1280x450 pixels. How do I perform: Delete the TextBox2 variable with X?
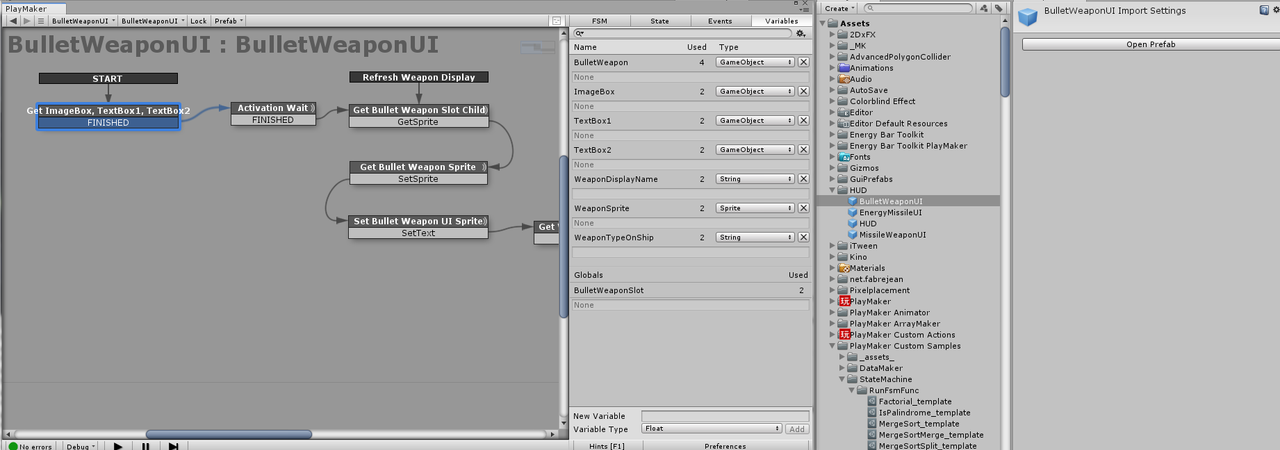click(803, 150)
